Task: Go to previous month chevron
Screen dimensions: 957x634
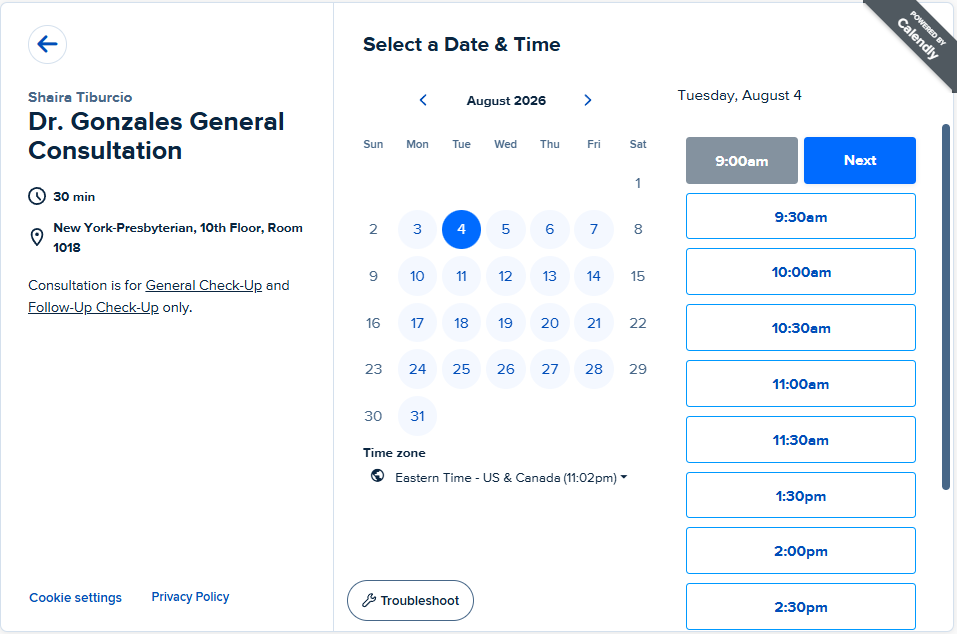Action: click(x=423, y=100)
